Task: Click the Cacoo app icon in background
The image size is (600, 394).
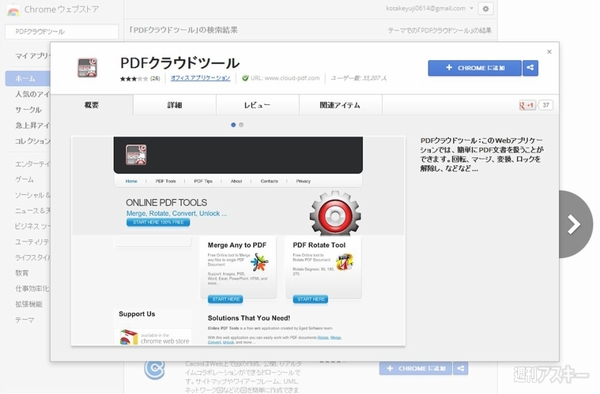Action: [155, 368]
